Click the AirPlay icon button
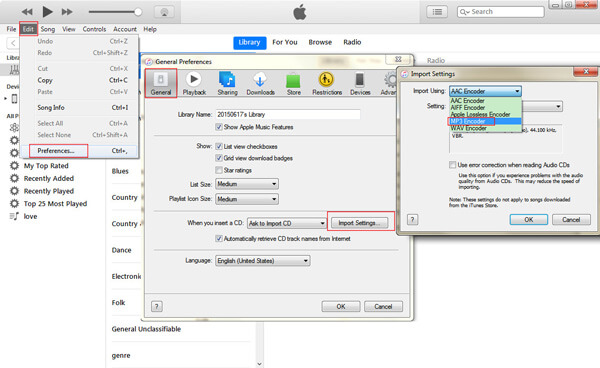This screenshot has height=368, width=600. pyautogui.click(x=164, y=12)
